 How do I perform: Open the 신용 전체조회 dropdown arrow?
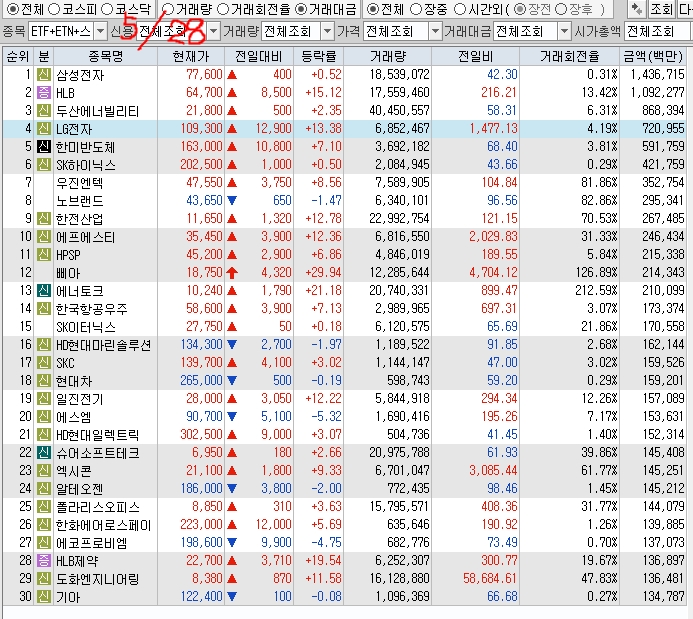[213, 31]
